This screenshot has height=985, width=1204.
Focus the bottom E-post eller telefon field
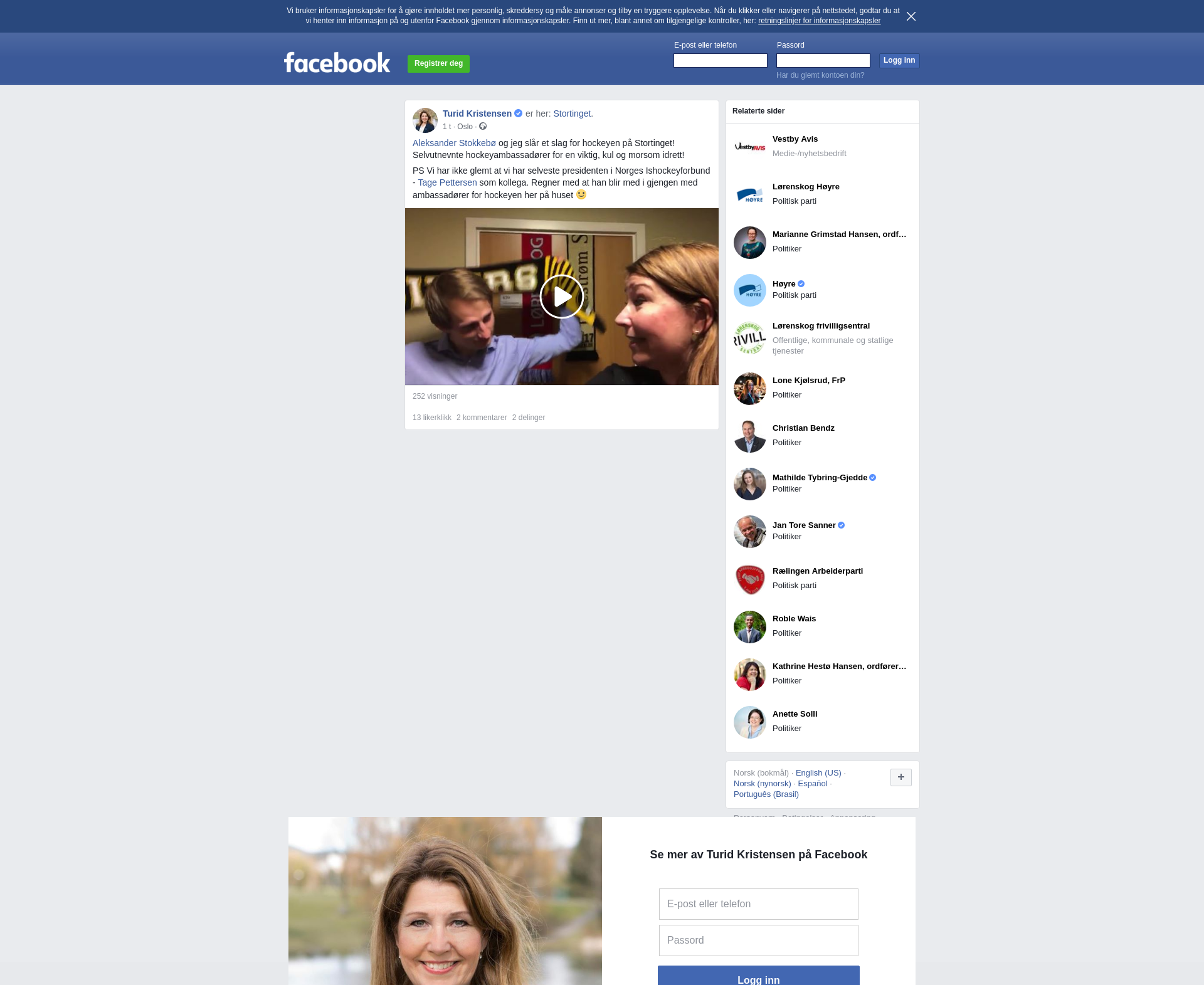click(759, 904)
